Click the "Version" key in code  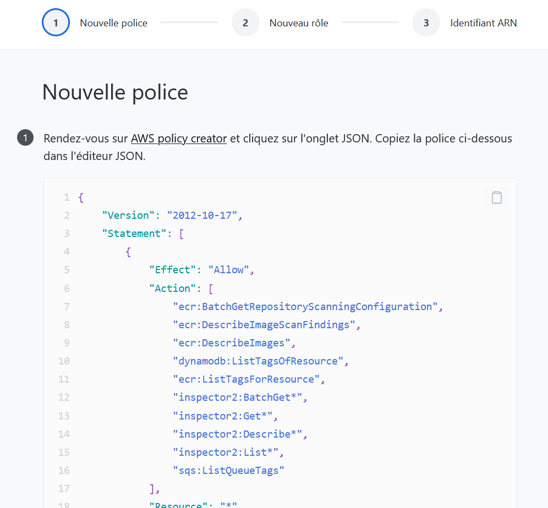(128, 216)
